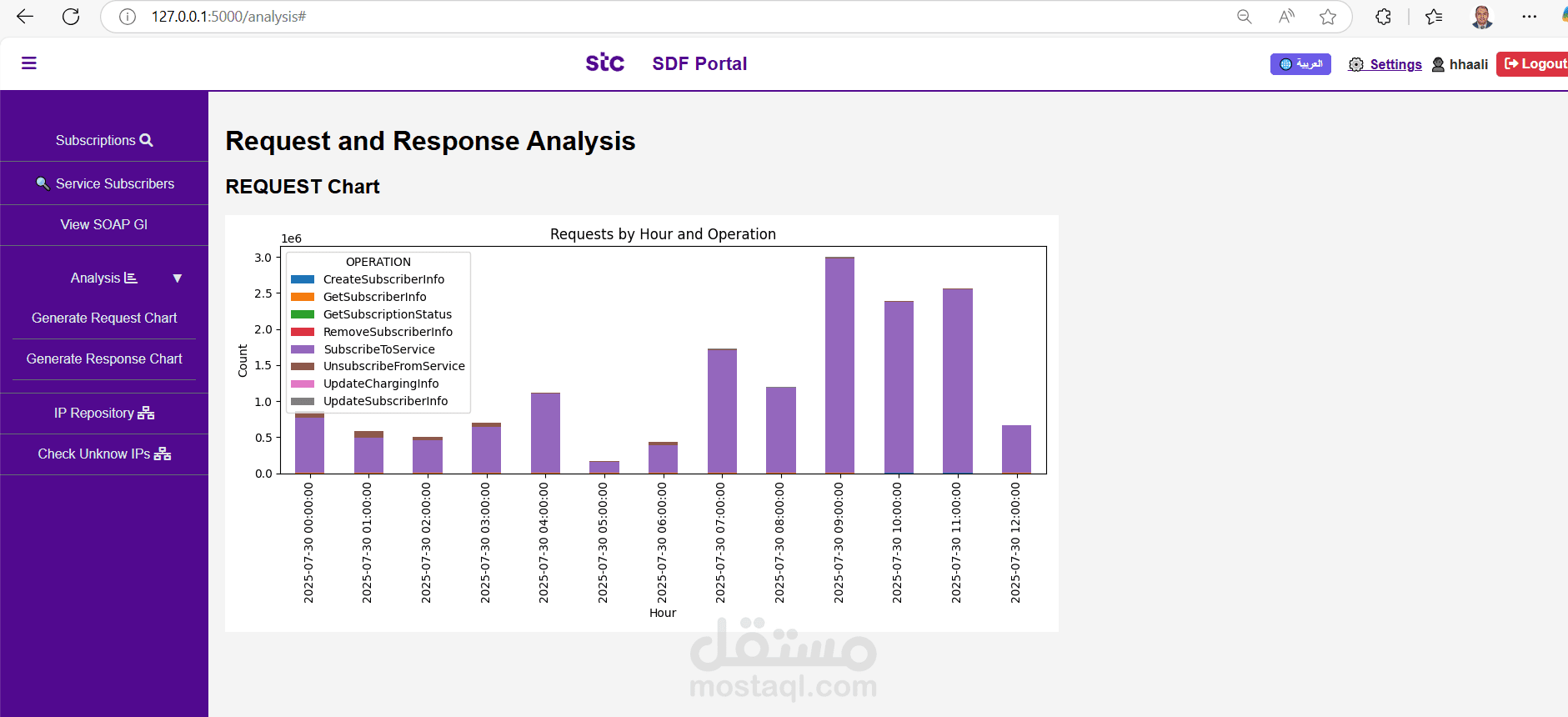Image resolution: width=1568 pixels, height=717 pixels.
Task: Click SubscribeToService purple legend swatch
Action: click(x=303, y=349)
